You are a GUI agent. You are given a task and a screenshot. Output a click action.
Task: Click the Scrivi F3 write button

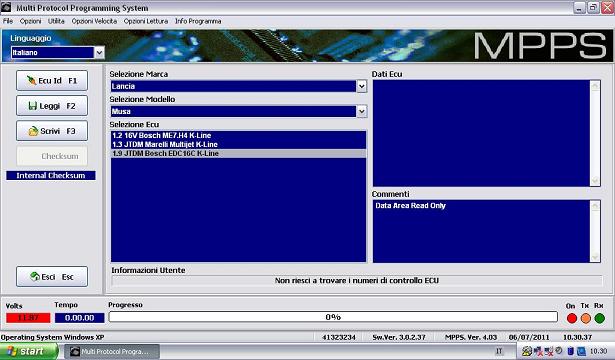pos(52,131)
